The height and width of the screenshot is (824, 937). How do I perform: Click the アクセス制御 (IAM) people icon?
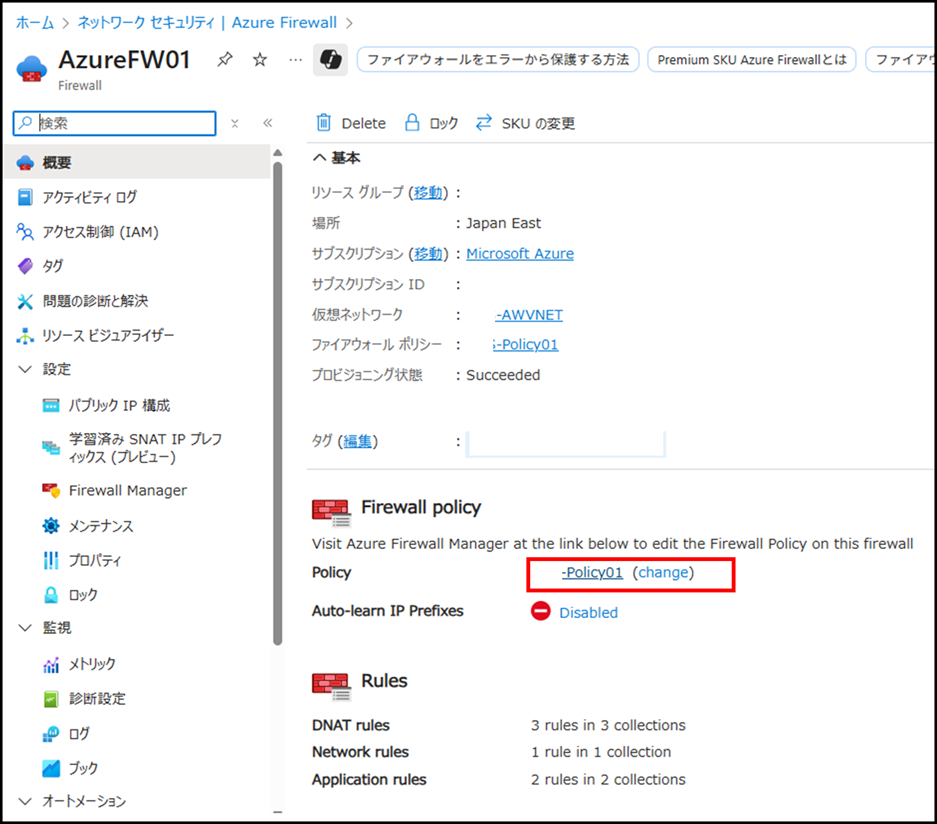point(25,232)
